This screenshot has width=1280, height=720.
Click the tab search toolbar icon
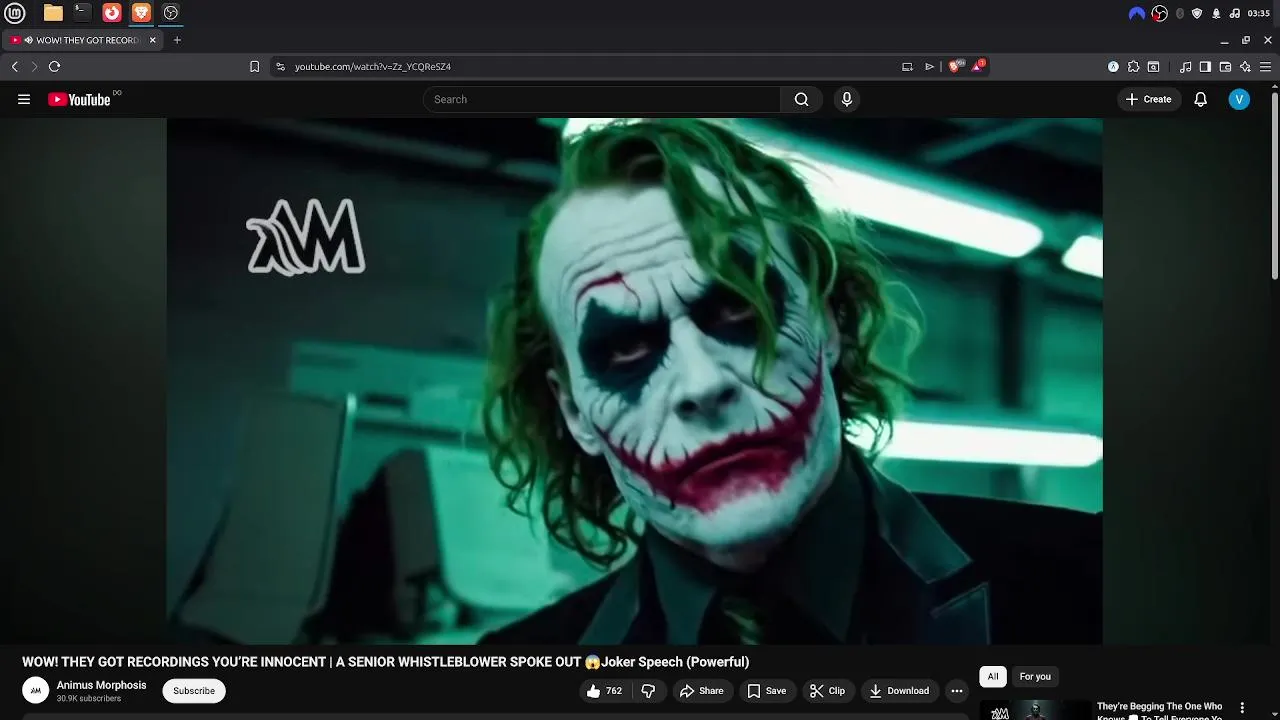[x=1153, y=66]
